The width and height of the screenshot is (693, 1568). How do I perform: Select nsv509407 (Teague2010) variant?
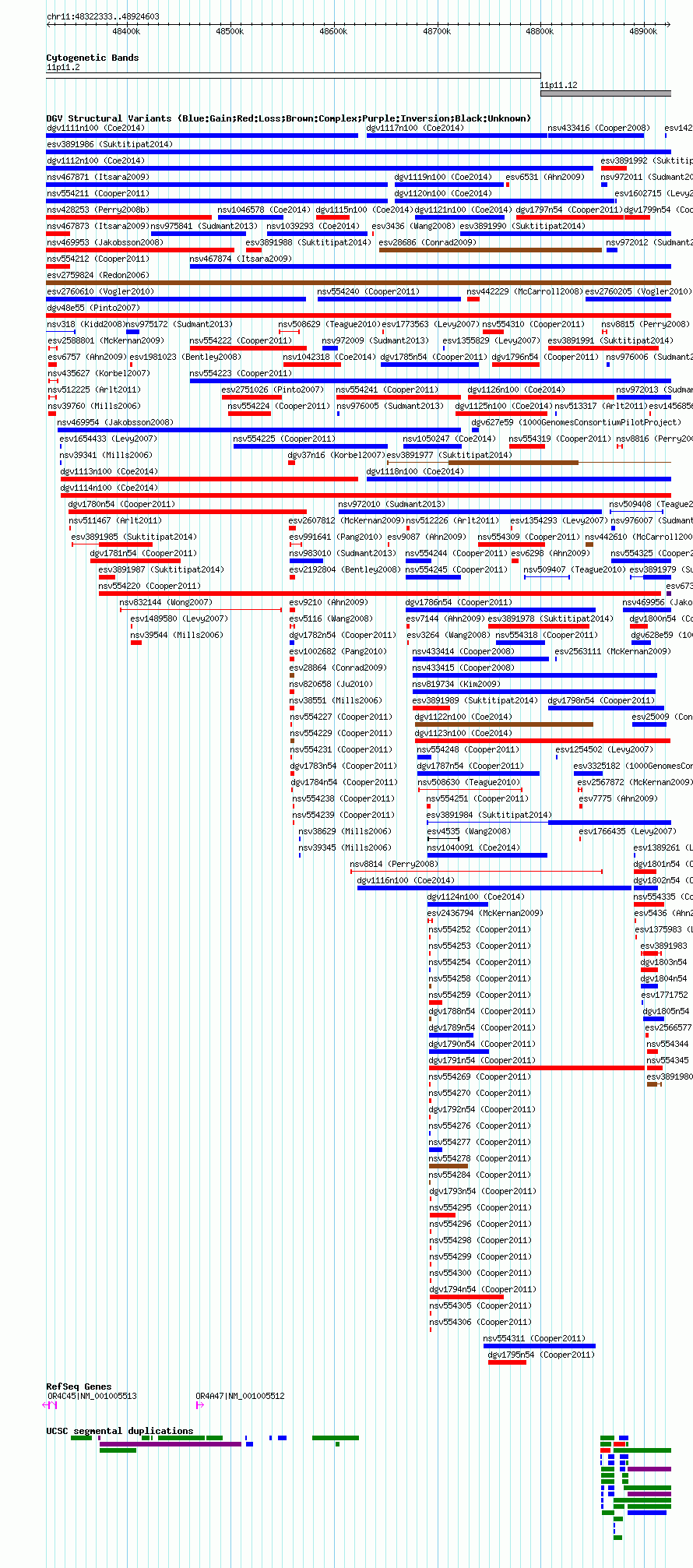pyautogui.click(x=547, y=577)
